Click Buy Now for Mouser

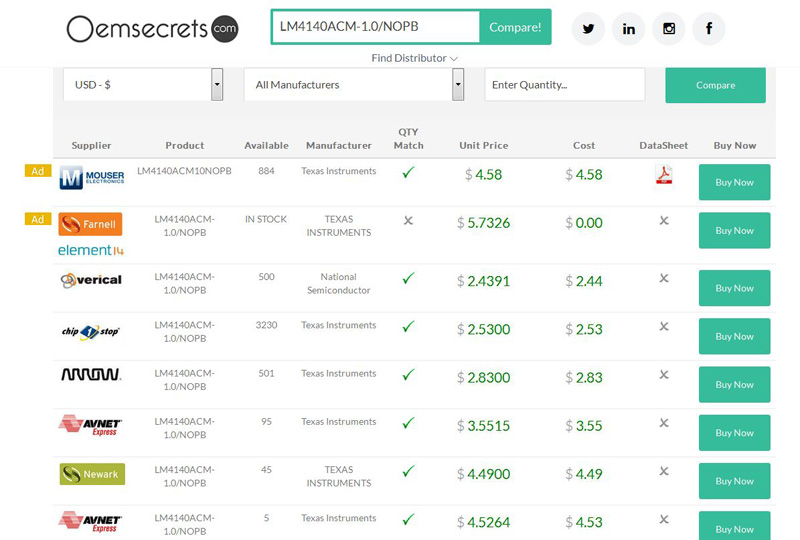click(734, 182)
